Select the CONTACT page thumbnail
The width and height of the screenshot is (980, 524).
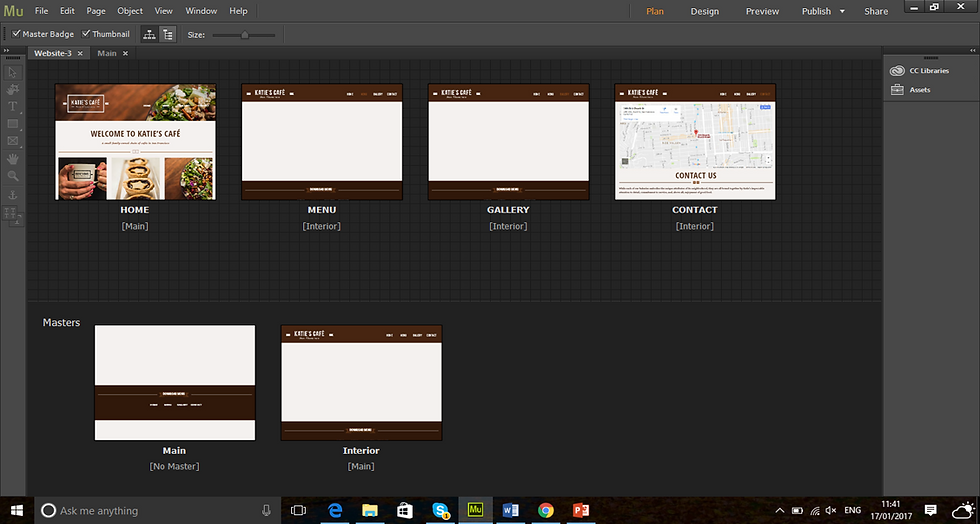click(x=695, y=142)
